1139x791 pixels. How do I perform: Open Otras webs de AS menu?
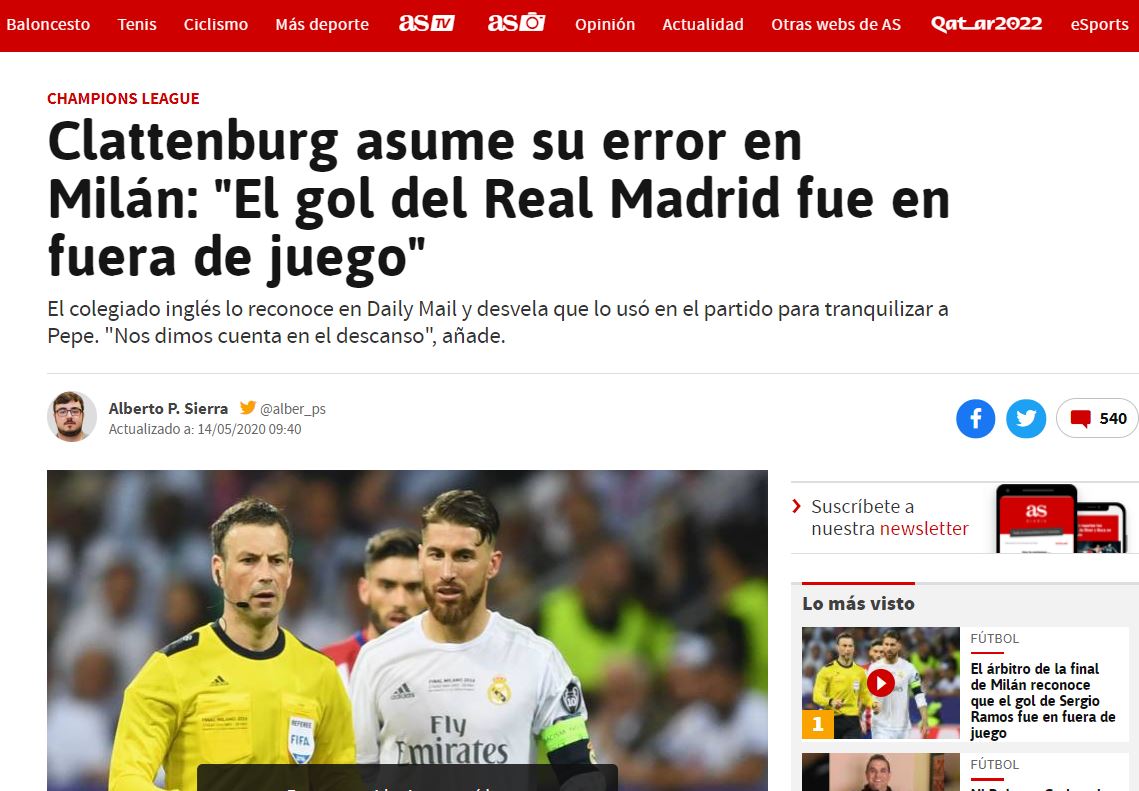(x=835, y=25)
